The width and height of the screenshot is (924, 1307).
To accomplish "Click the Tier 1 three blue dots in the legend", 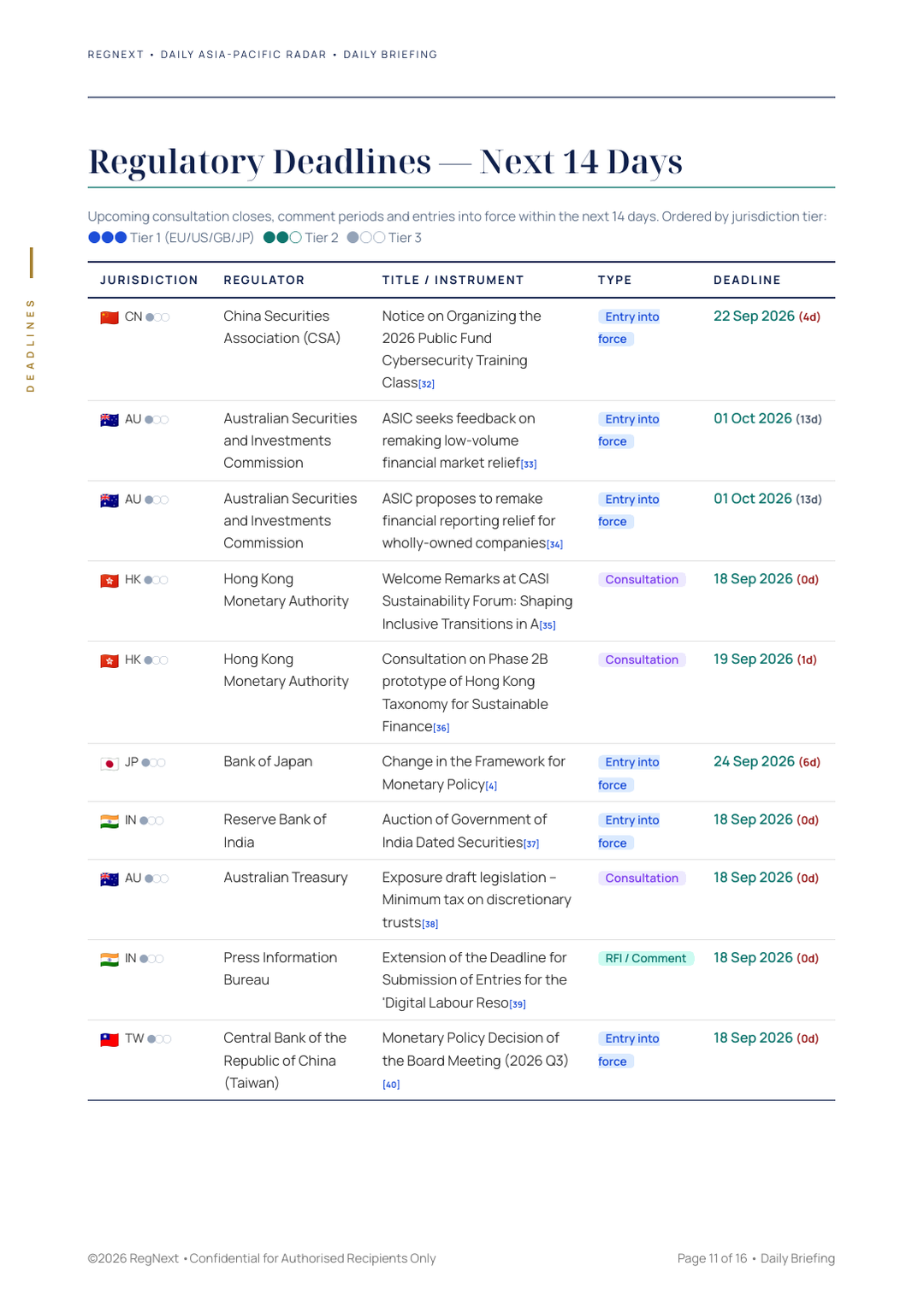I will [x=108, y=238].
